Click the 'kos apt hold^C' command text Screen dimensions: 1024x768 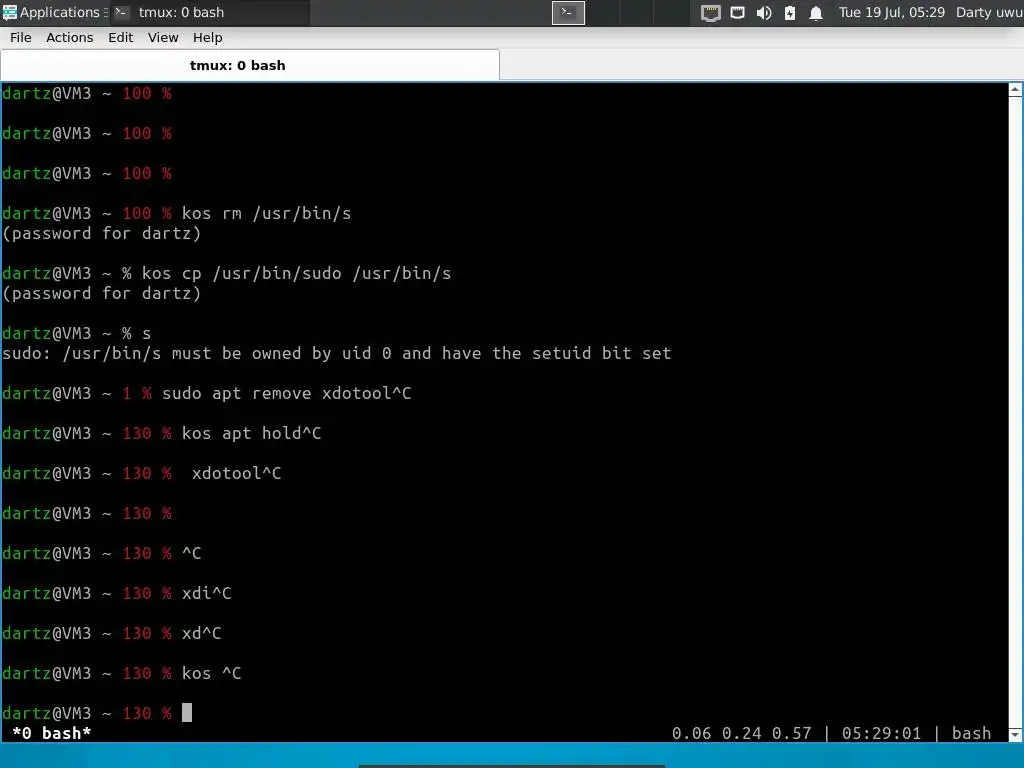pyautogui.click(x=251, y=434)
